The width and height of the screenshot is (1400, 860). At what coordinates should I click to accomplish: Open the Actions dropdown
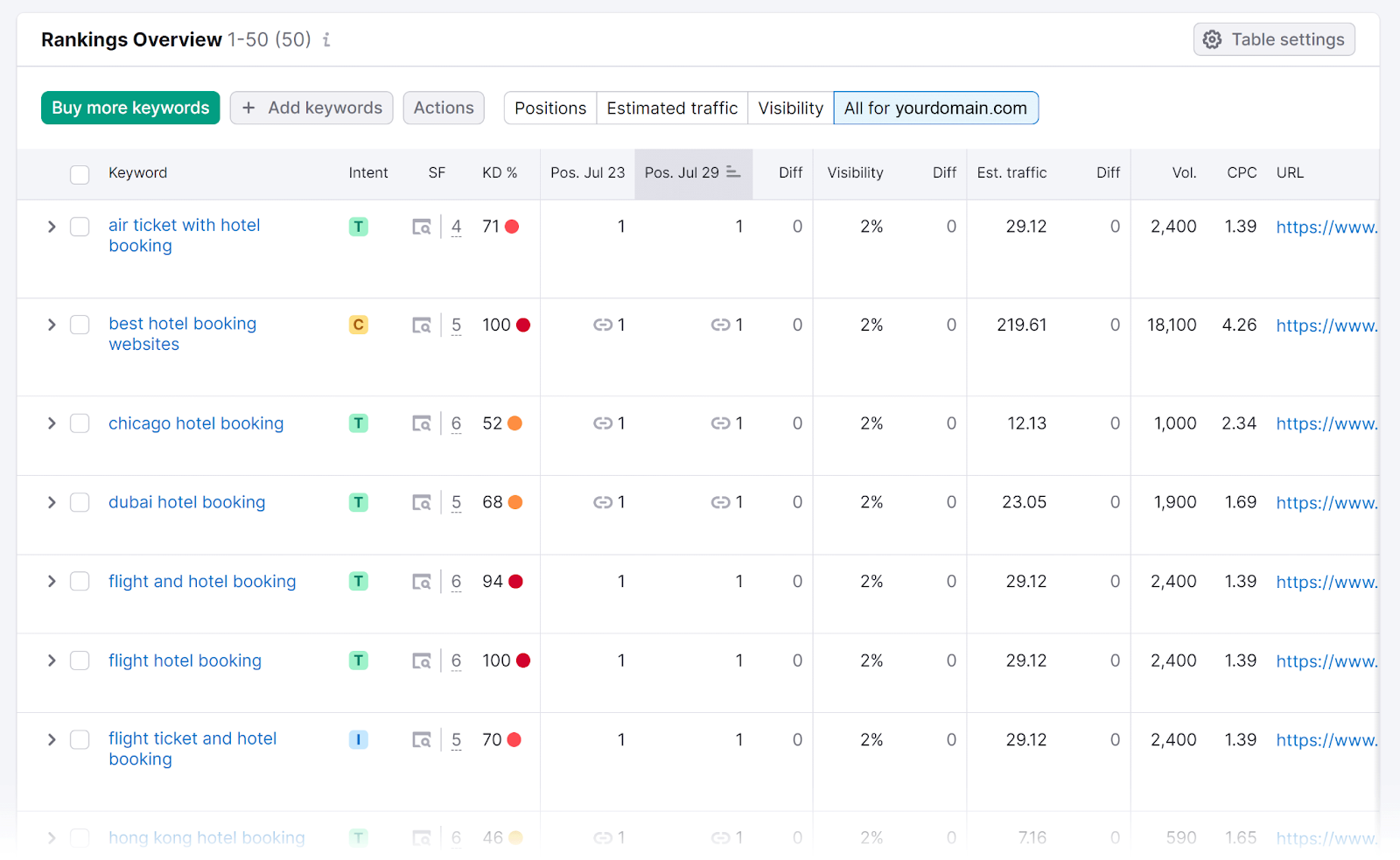tap(444, 108)
